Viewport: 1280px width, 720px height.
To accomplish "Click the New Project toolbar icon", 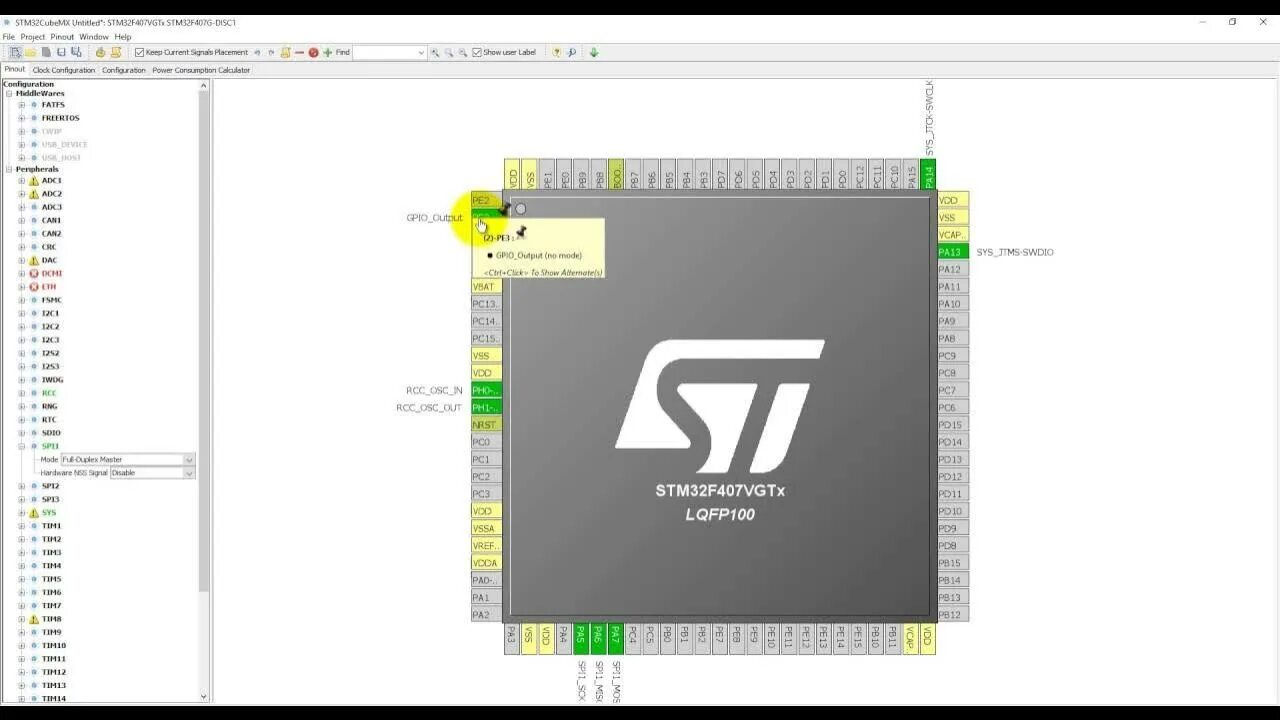I will point(15,52).
